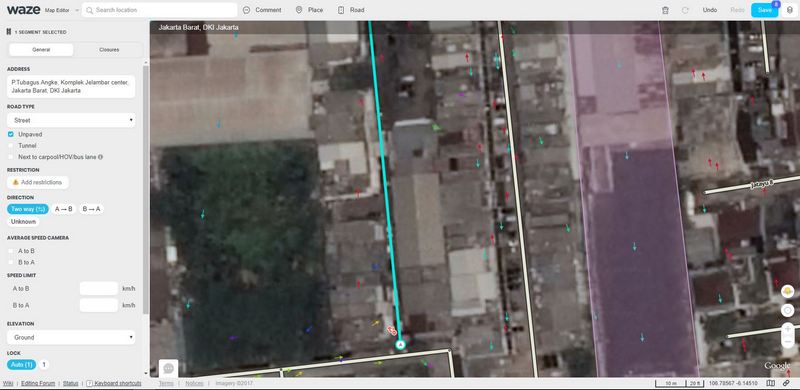Click the search magnifier icon
The width and height of the screenshot is (800, 390).
point(89,10)
